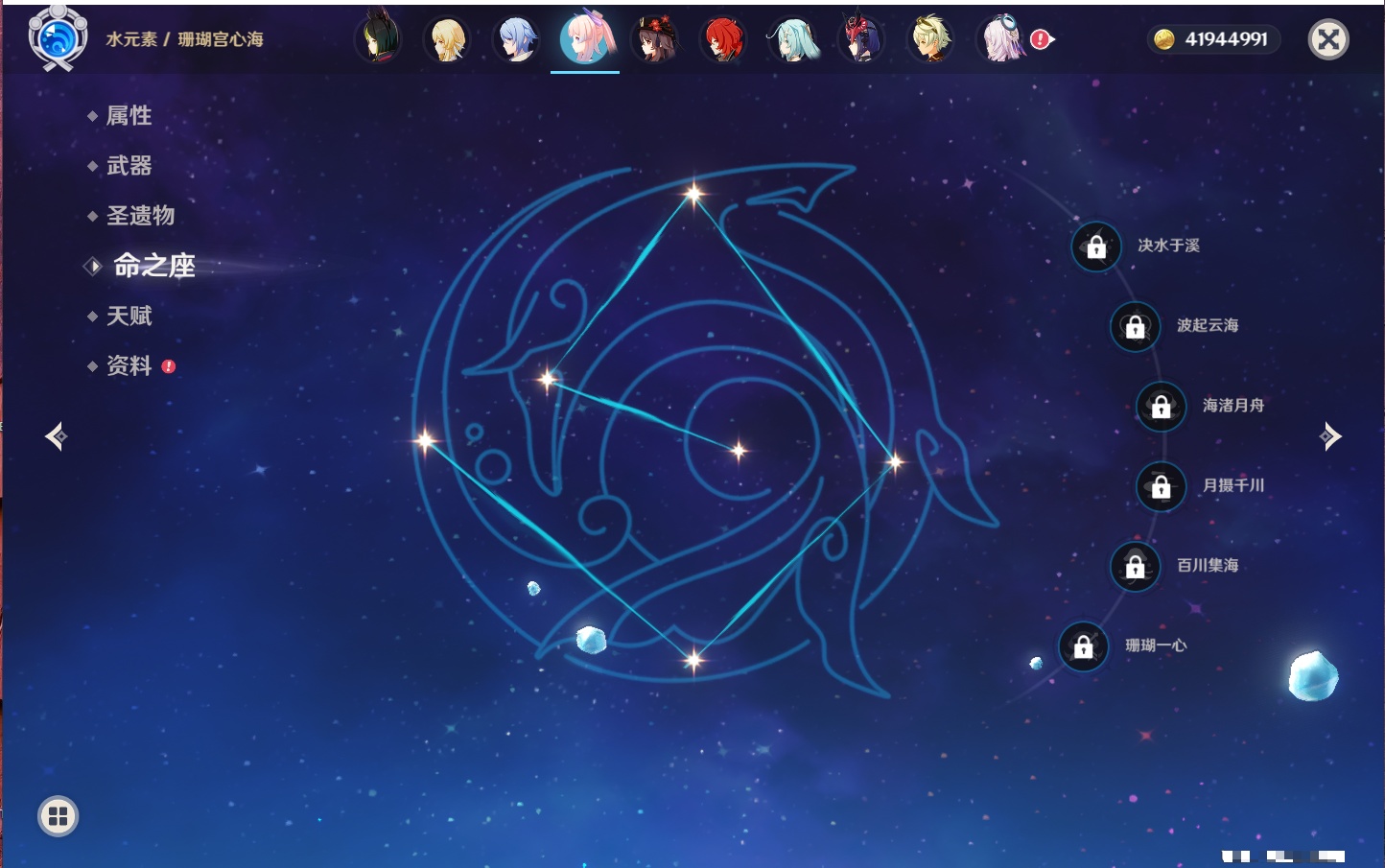Select the pink-haired Kokomi portrait
Image resolution: width=1385 pixels, height=868 pixels.
[586, 38]
